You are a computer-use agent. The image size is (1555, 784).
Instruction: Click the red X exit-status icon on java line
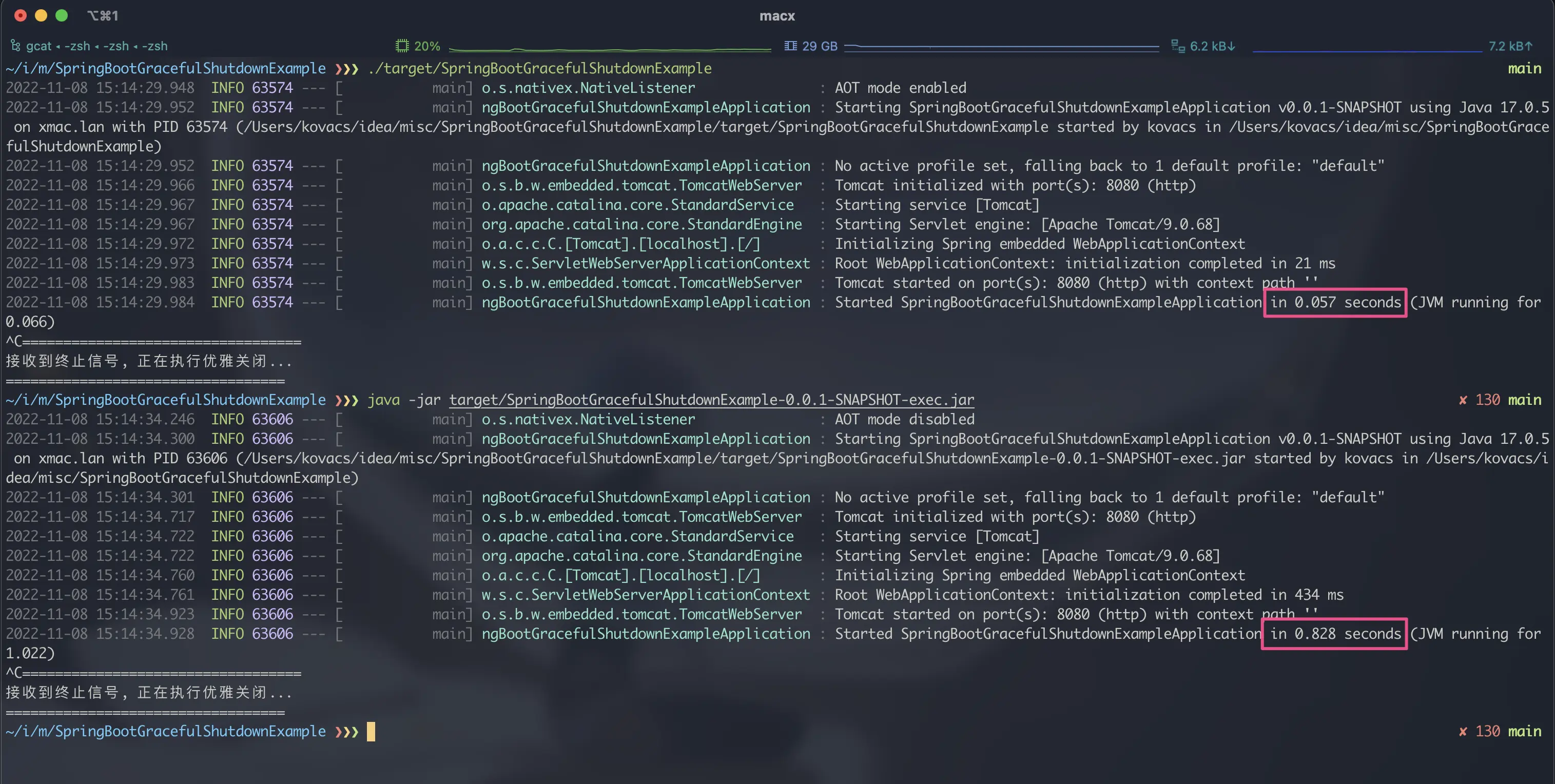point(1463,400)
